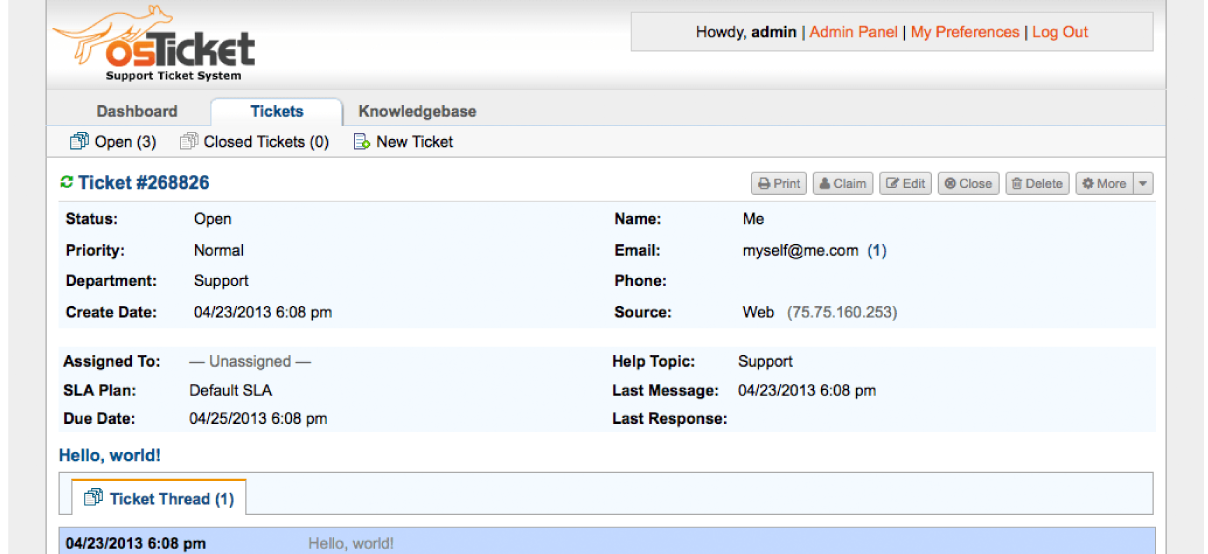This screenshot has width=1208, height=554.
Task: Expand the More dropdown arrow
Action: pyautogui.click(x=1144, y=184)
